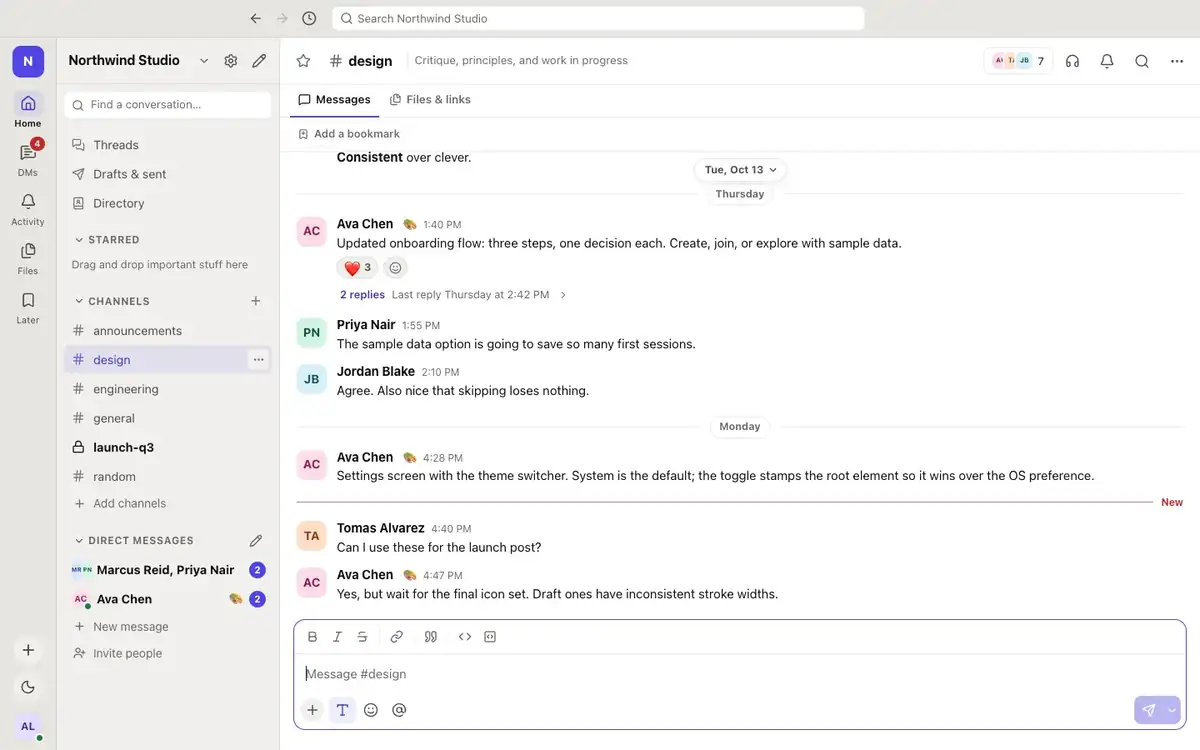Switch to Files & links tab

pos(430,100)
